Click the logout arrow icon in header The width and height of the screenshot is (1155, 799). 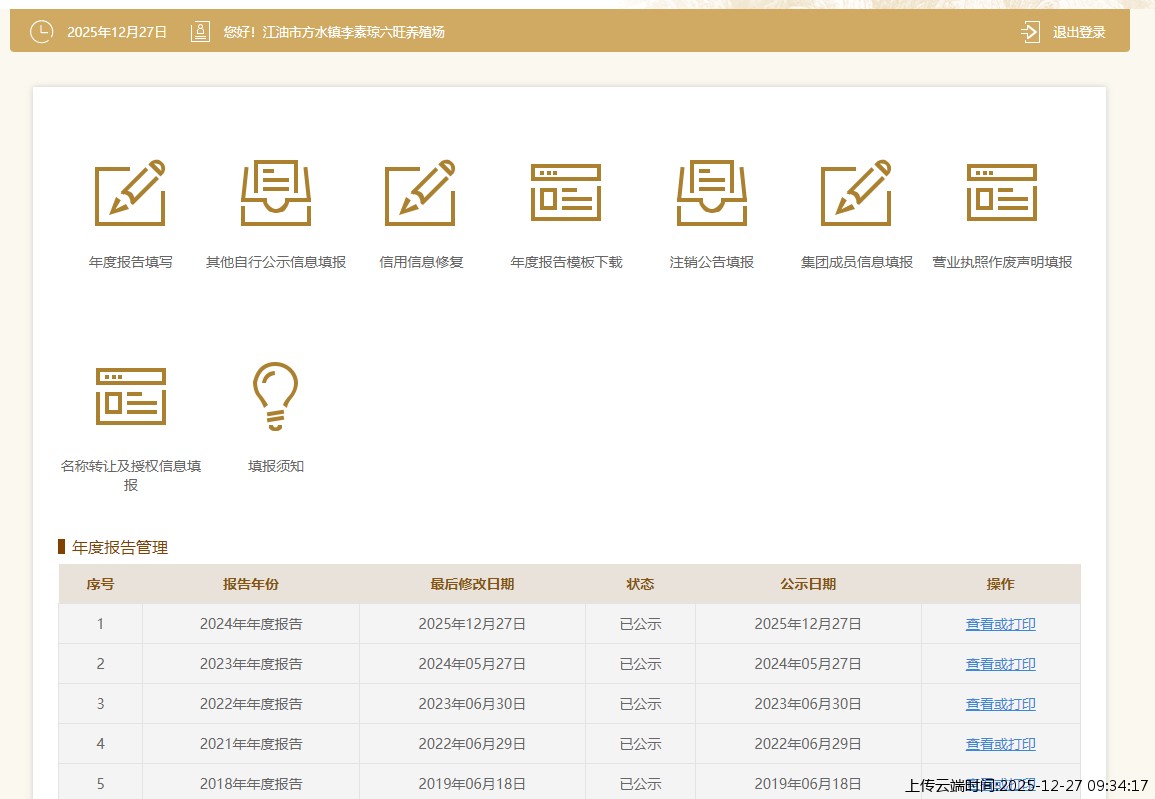1031,32
